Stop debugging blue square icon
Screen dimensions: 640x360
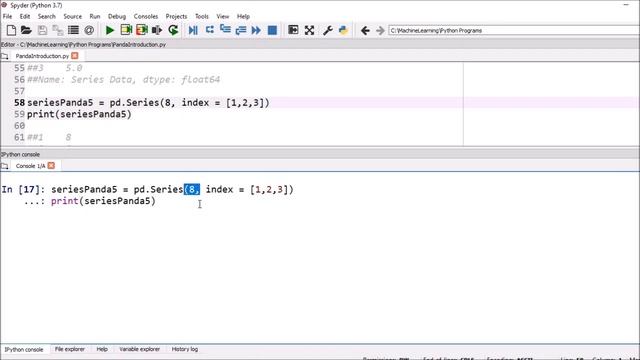click(272, 30)
